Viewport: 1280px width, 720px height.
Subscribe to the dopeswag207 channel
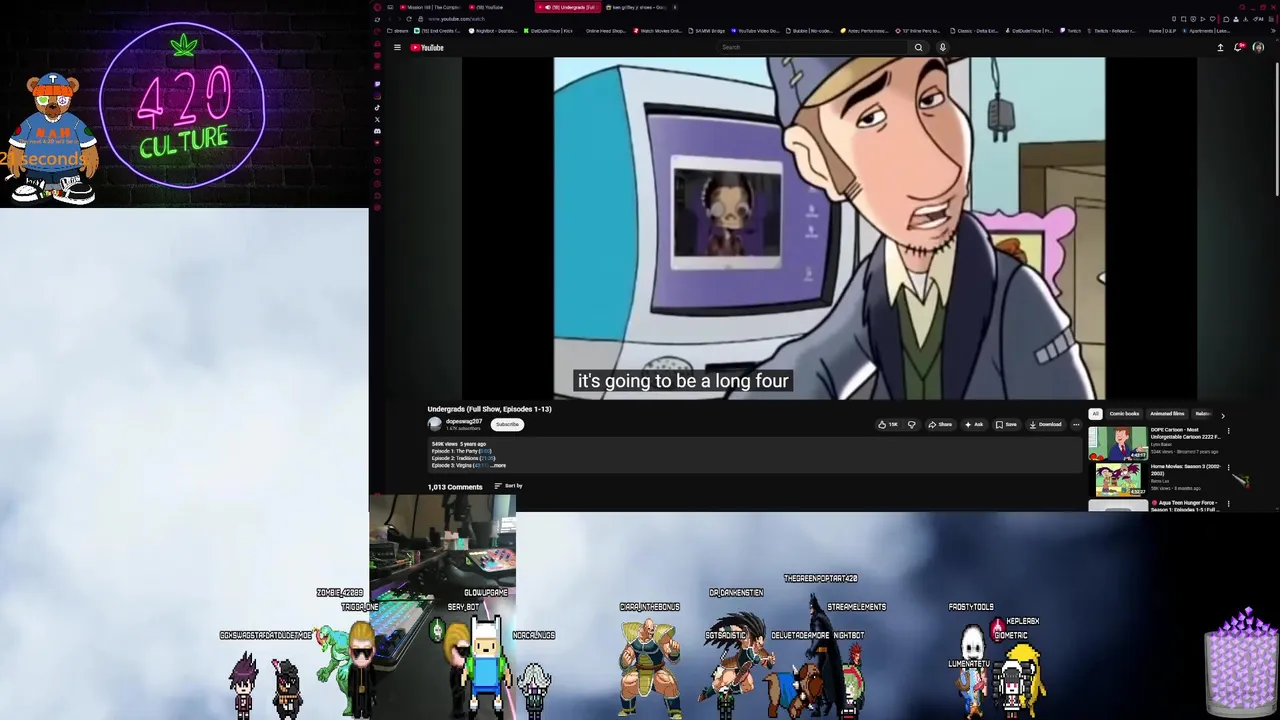507,424
